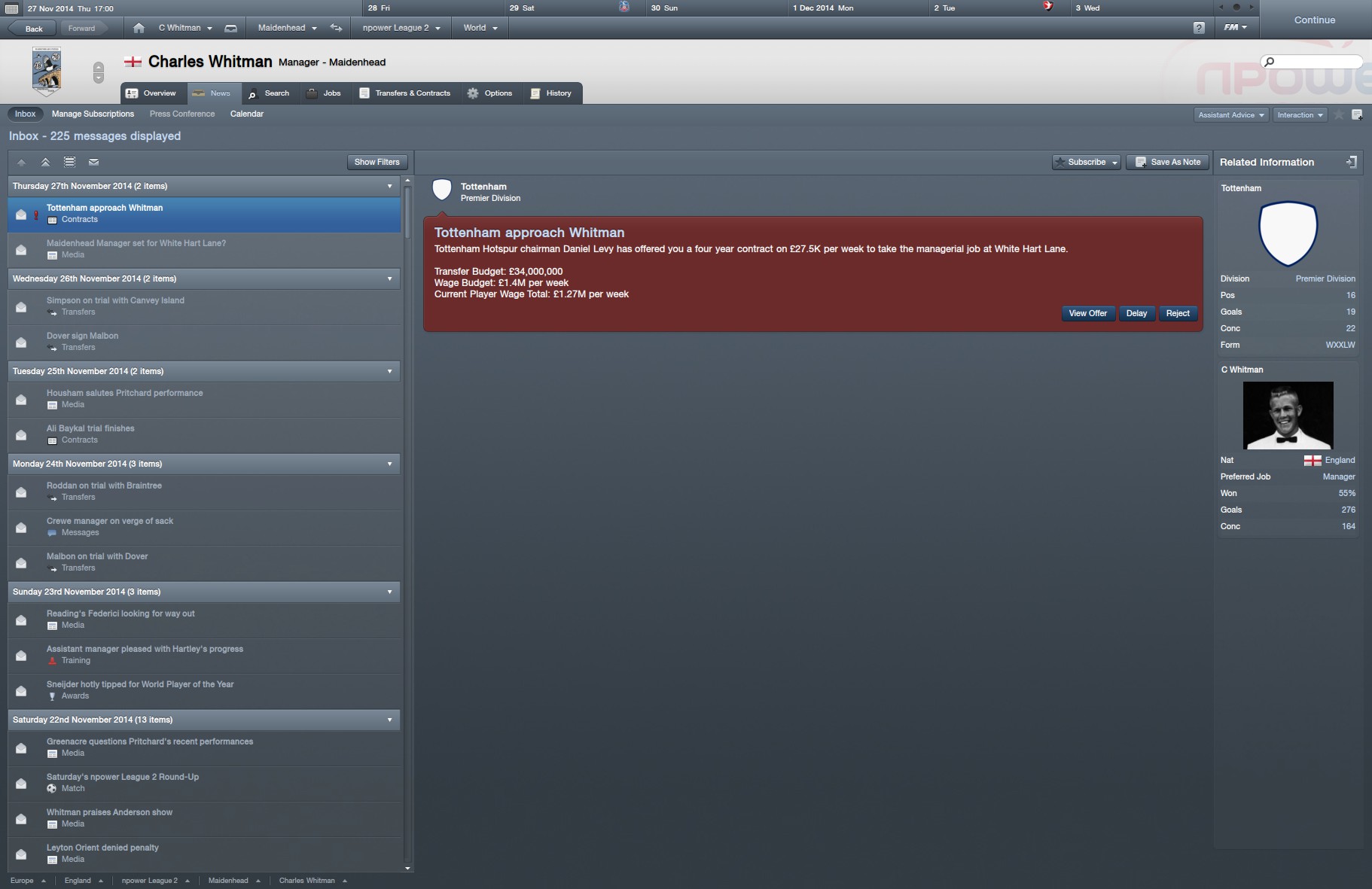The width and height of the screenshot is (1372, 889).
Task: Collapse the Related Information panel
Action: (x=1351, y=162)
